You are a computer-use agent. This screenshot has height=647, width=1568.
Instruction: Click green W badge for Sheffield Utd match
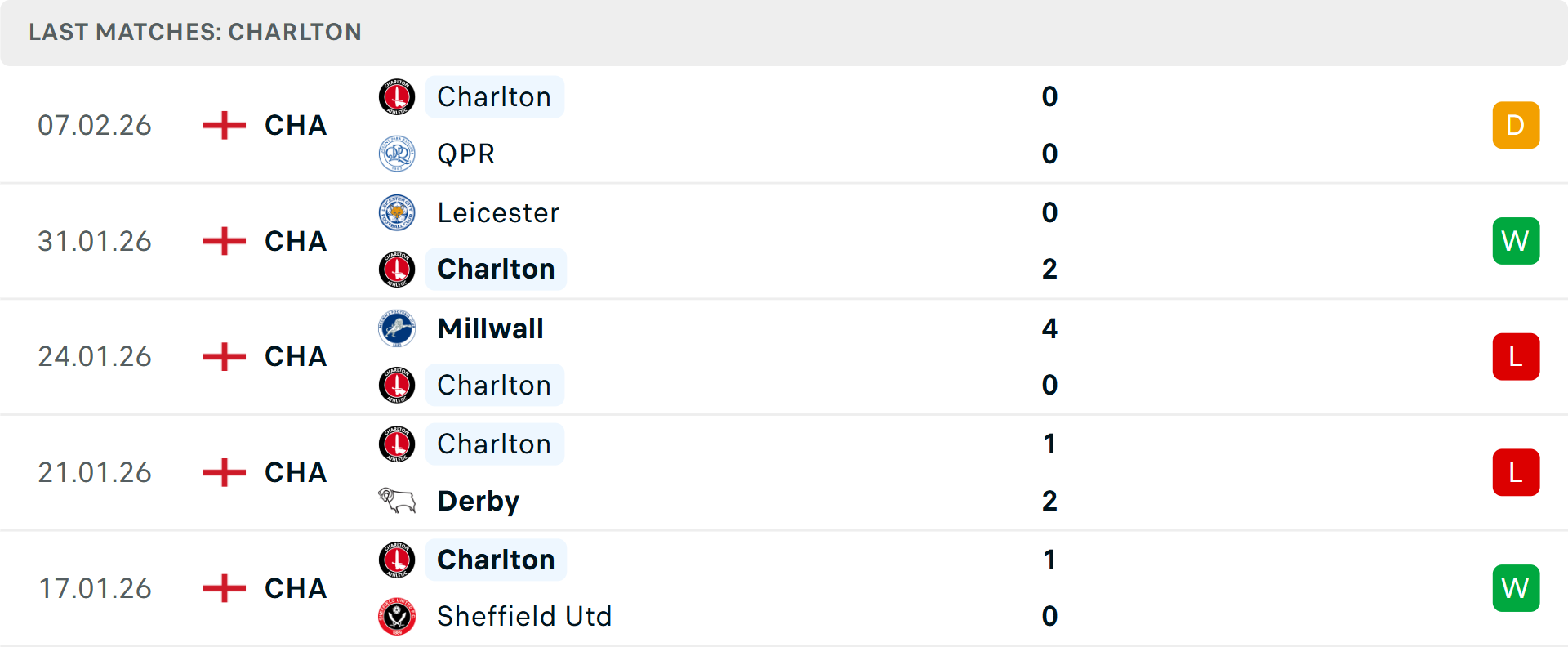(1516, 588)
